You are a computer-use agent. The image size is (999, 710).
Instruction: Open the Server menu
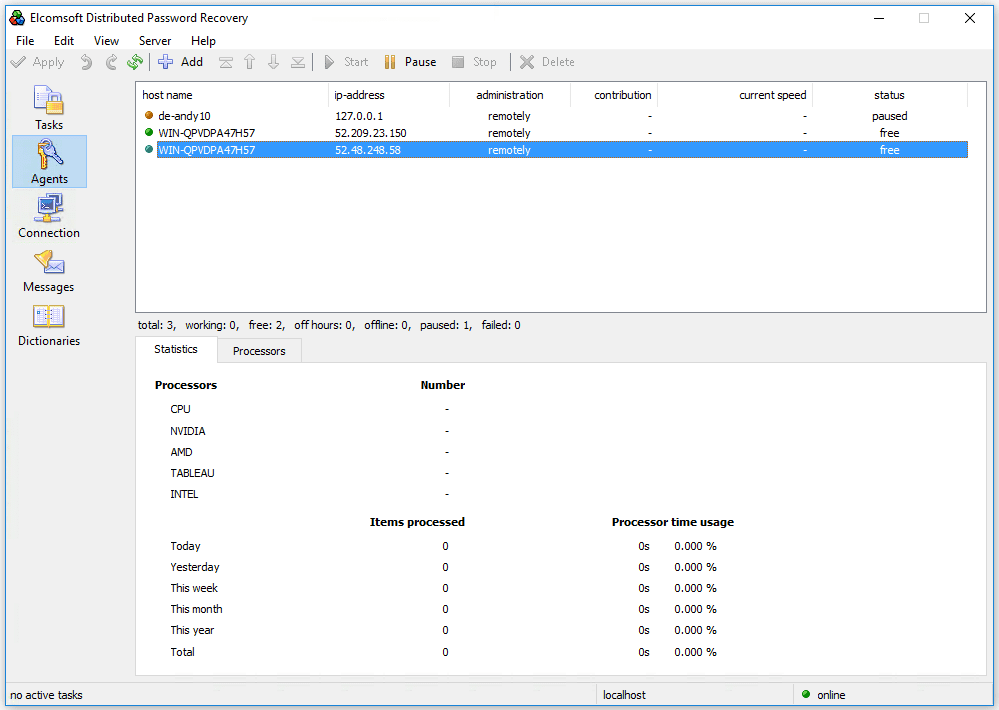(x=155, y=41)
